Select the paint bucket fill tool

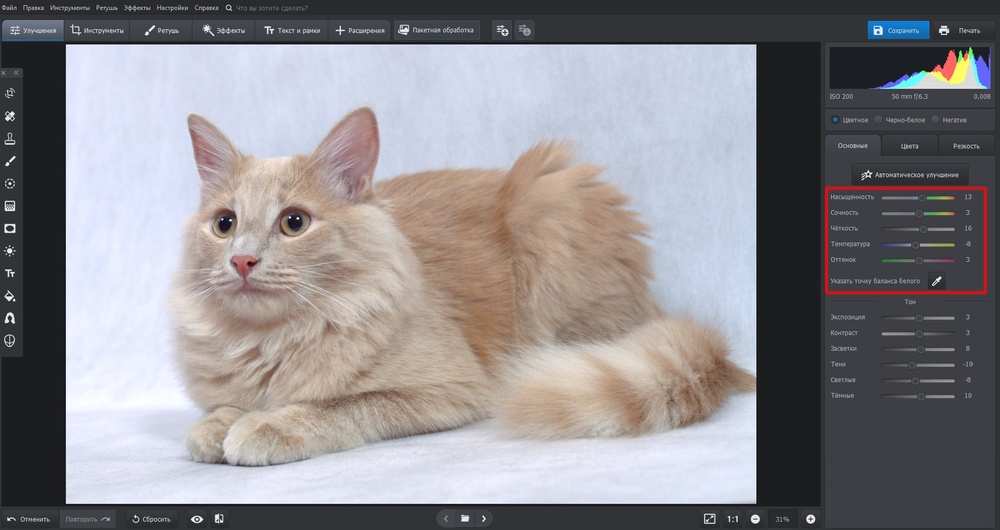pyautogui.click(x=10, y=296)
